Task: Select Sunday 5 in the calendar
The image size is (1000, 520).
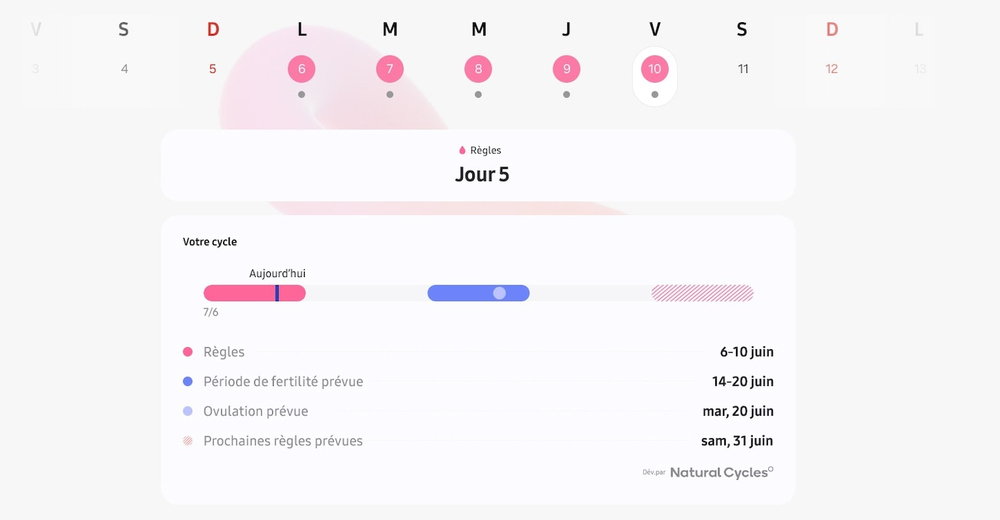Action: click(x=212, y=69)
